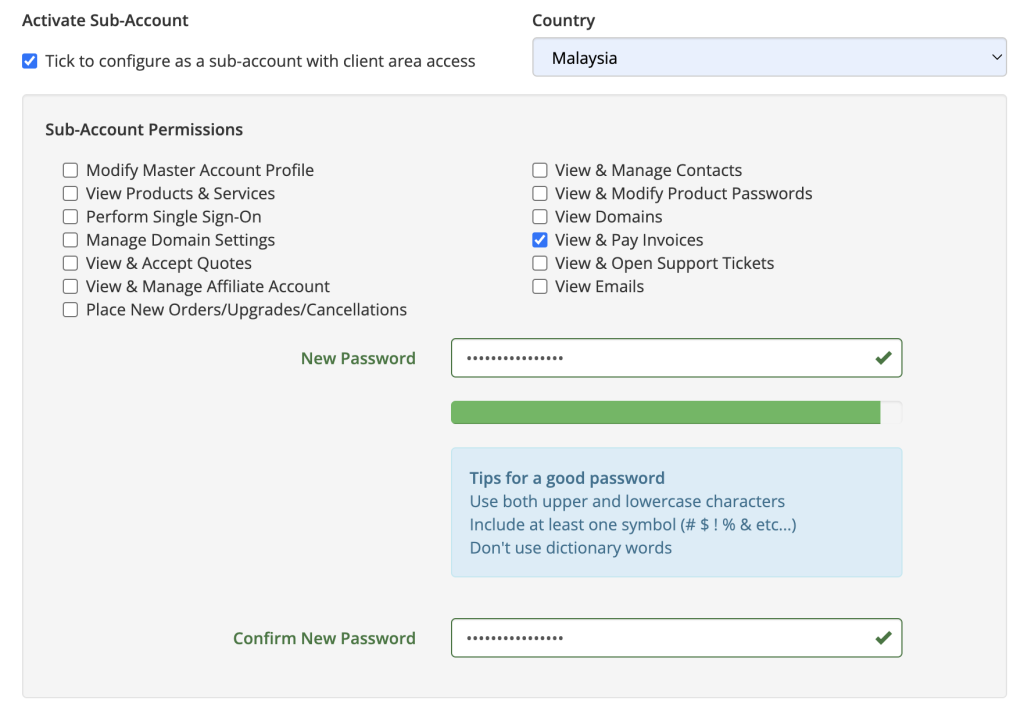Tick View & Modify Product Passwords

539,194
